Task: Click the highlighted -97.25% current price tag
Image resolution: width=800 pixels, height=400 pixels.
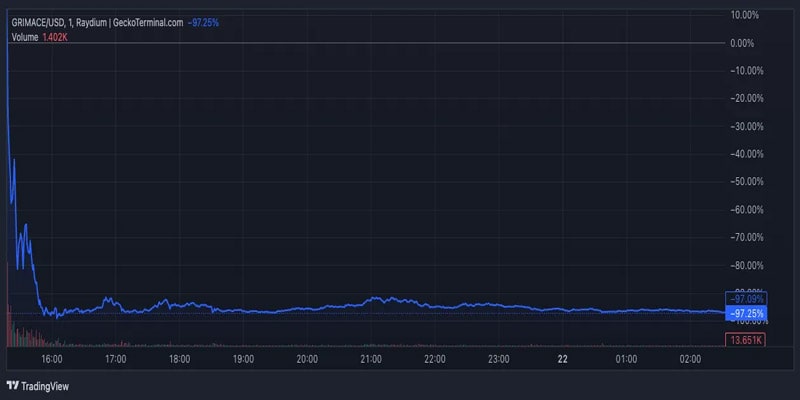Action: (746, 313)
